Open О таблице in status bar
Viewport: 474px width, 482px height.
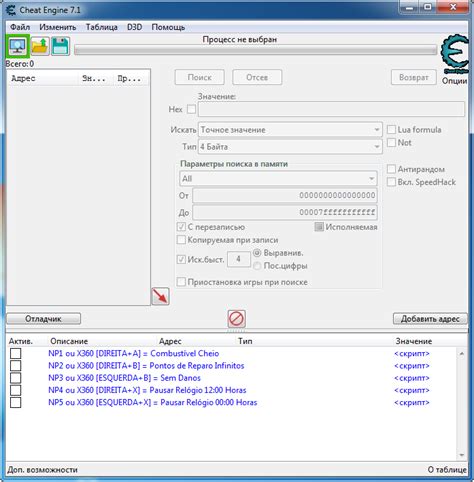(447, 470)
